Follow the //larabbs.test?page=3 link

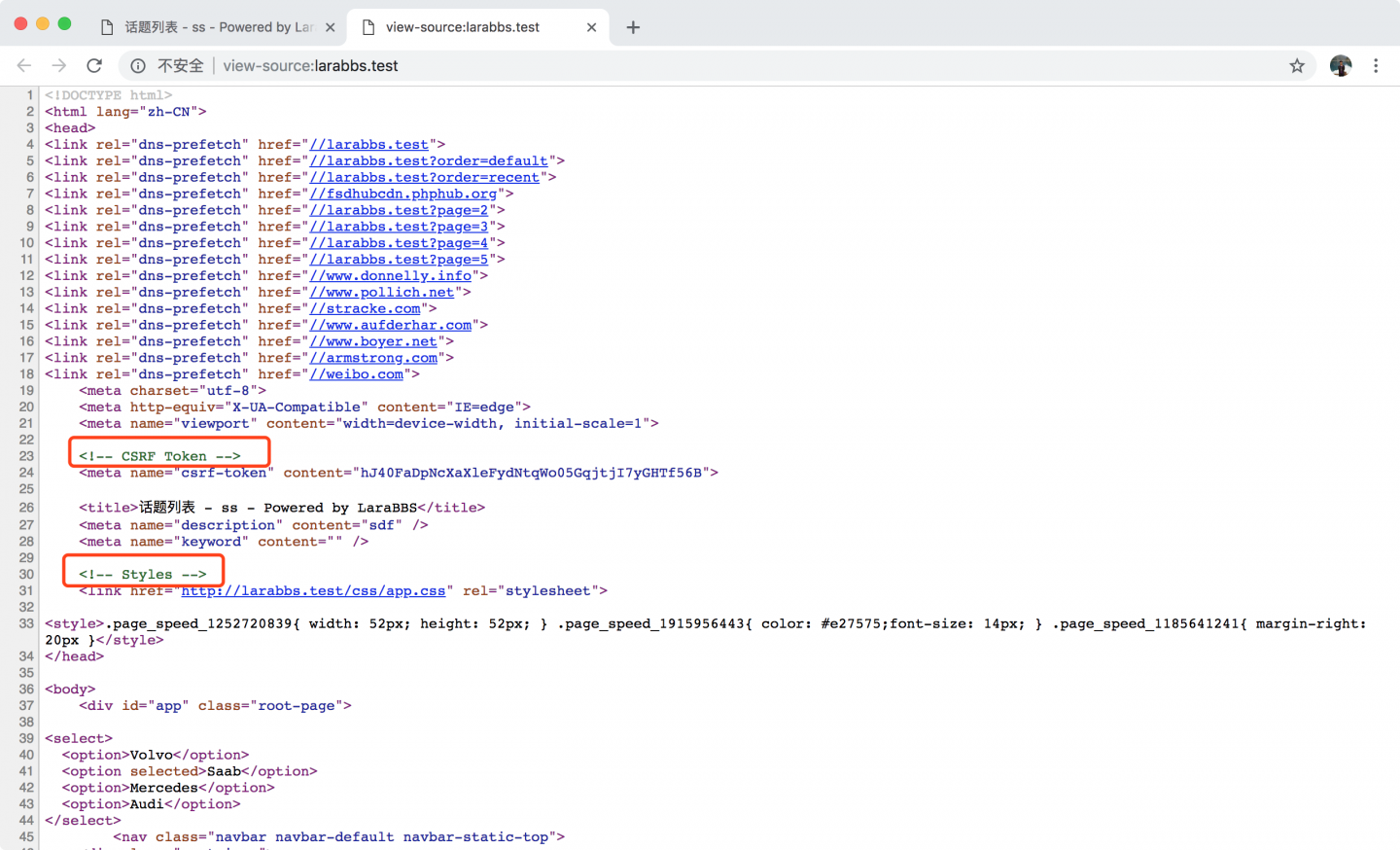pyautogui.click(x=399, y=227)
